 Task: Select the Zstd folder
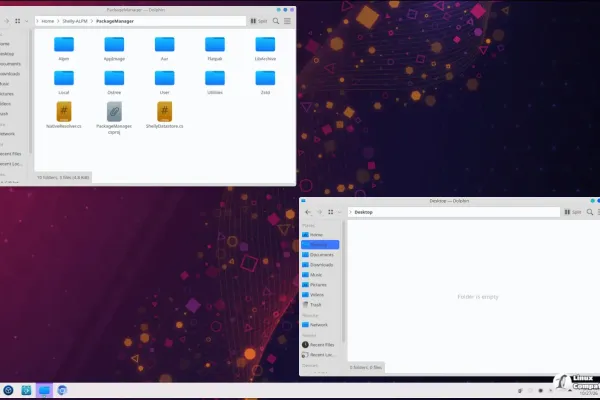click(x=265, y=82)
